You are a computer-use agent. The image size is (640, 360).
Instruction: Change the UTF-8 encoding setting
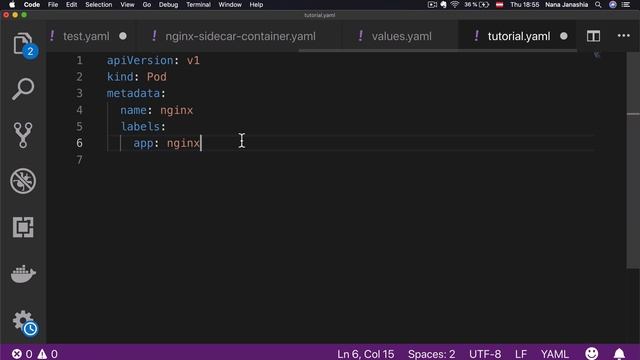pos(485,354)
